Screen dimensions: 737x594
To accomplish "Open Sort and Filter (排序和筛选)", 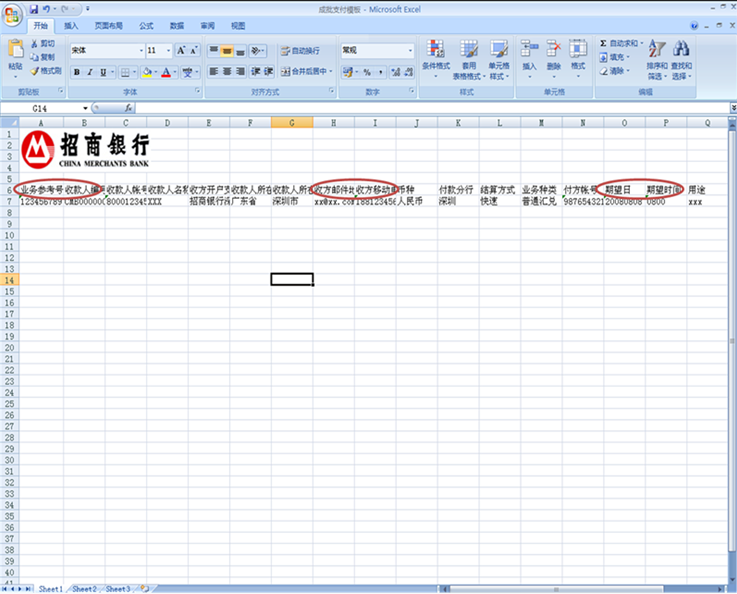I will tap(656, 50).
